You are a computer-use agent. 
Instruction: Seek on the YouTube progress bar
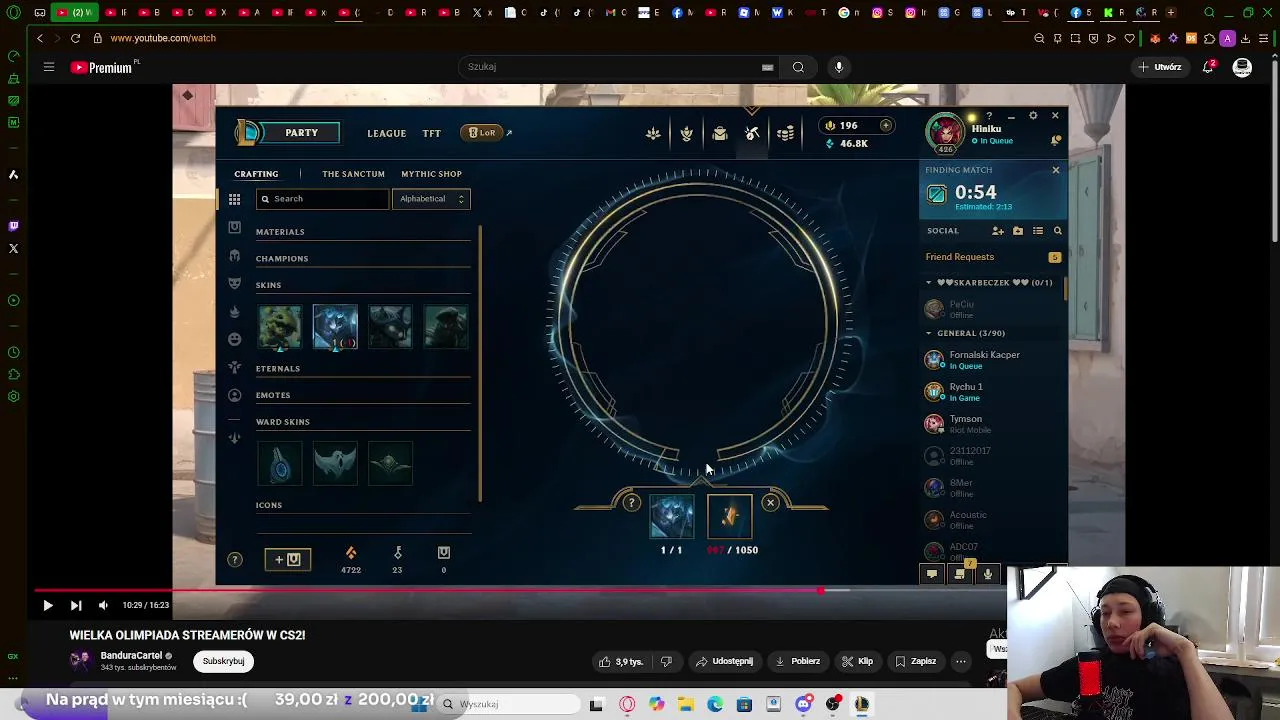[x=520, y=591]
